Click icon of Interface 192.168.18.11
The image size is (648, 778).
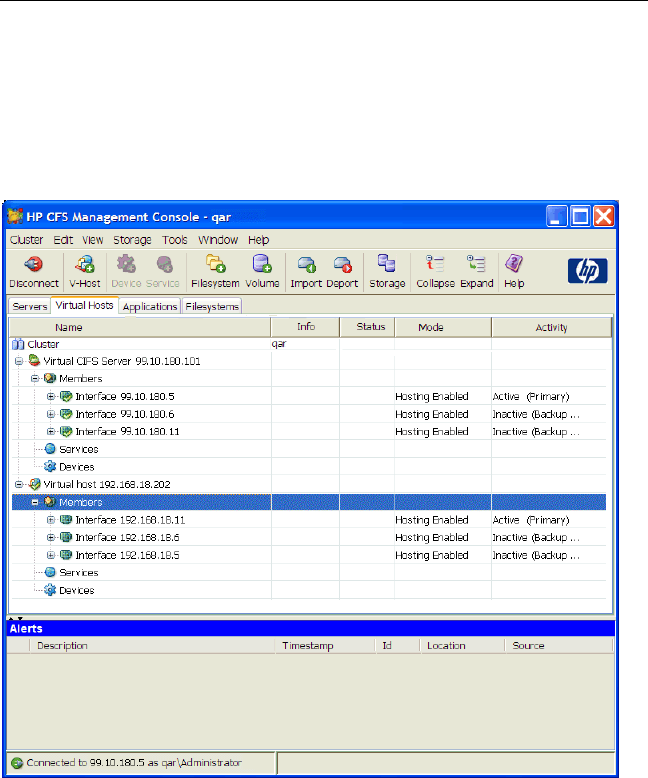pyautogui.click(x=65, y=519)
